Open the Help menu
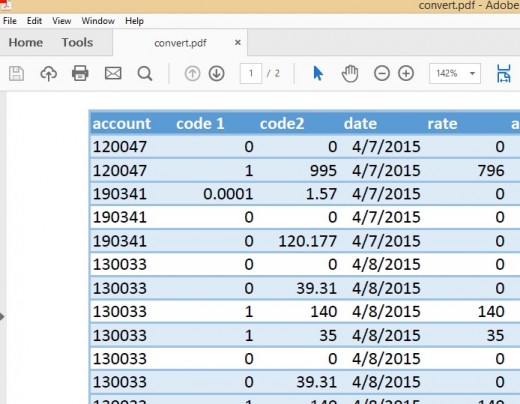The width and height of the screenshot is (520, 404). (134, 21)
